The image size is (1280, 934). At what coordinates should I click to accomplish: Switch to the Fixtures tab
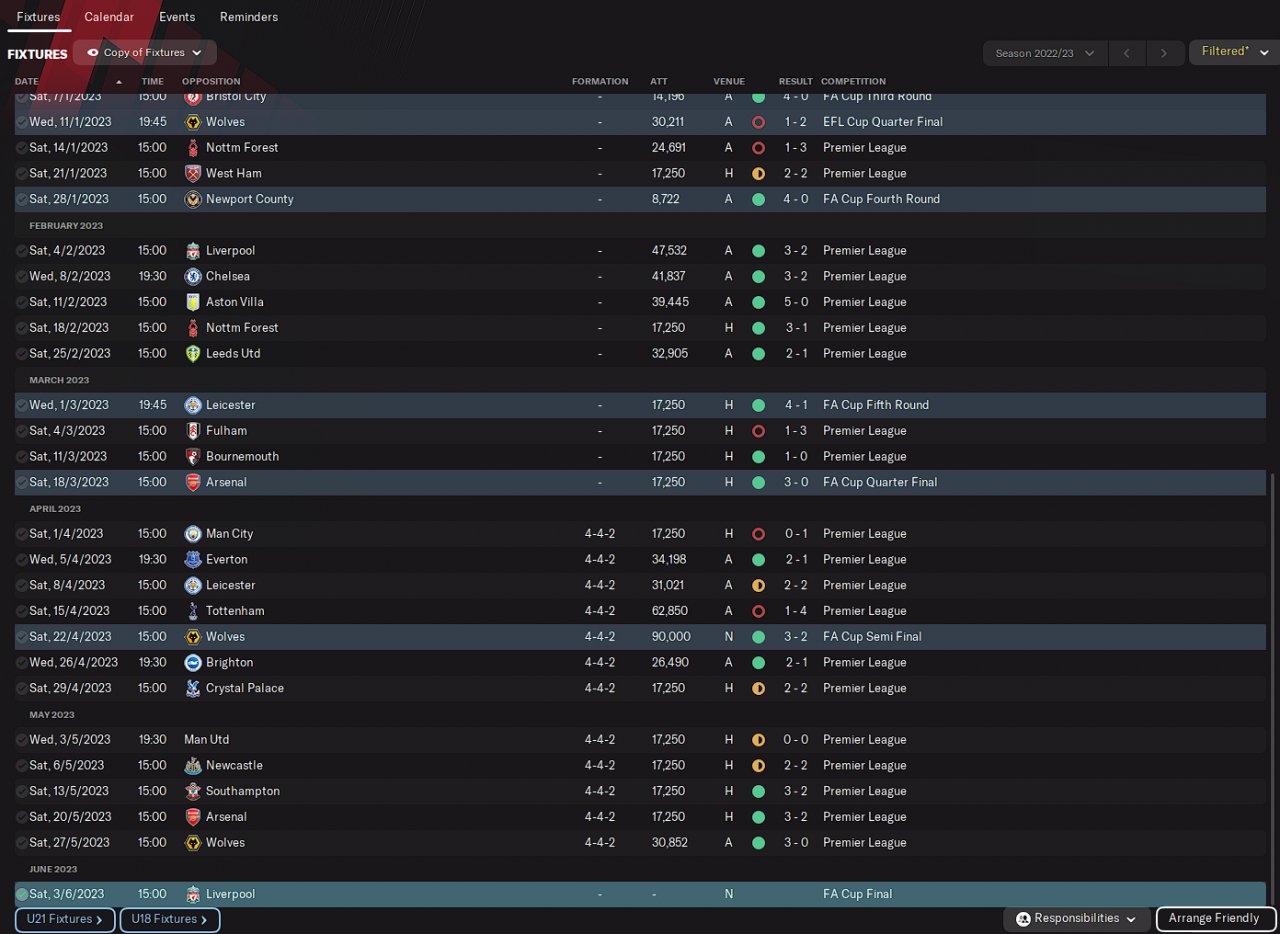click(x=39, y=17)
